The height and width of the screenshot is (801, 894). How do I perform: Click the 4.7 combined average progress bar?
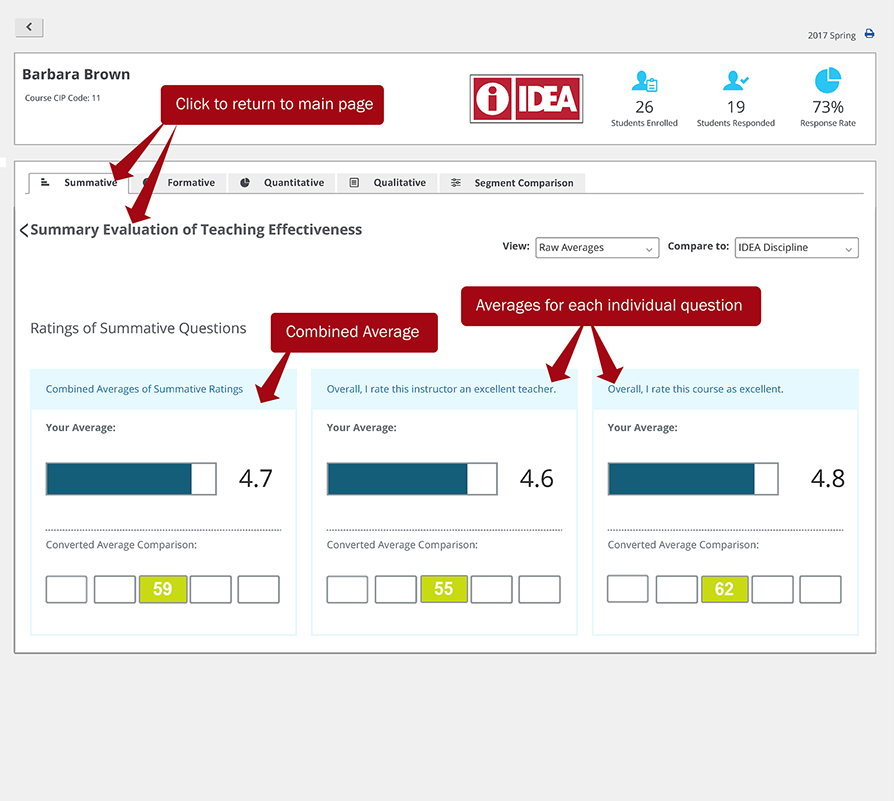pos(130,479)
